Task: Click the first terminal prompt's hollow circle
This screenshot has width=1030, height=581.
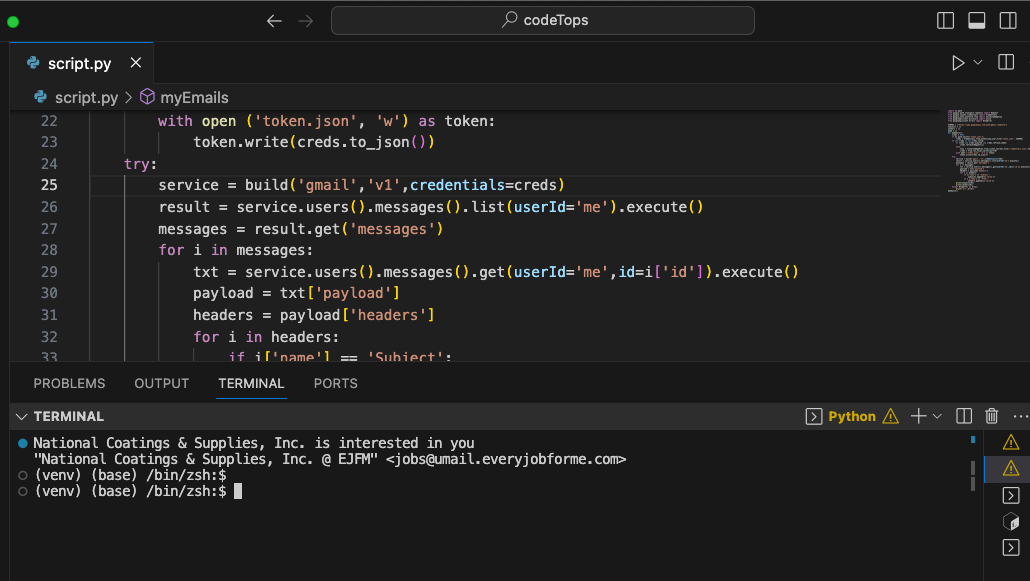Action: (x=23, y=475)
